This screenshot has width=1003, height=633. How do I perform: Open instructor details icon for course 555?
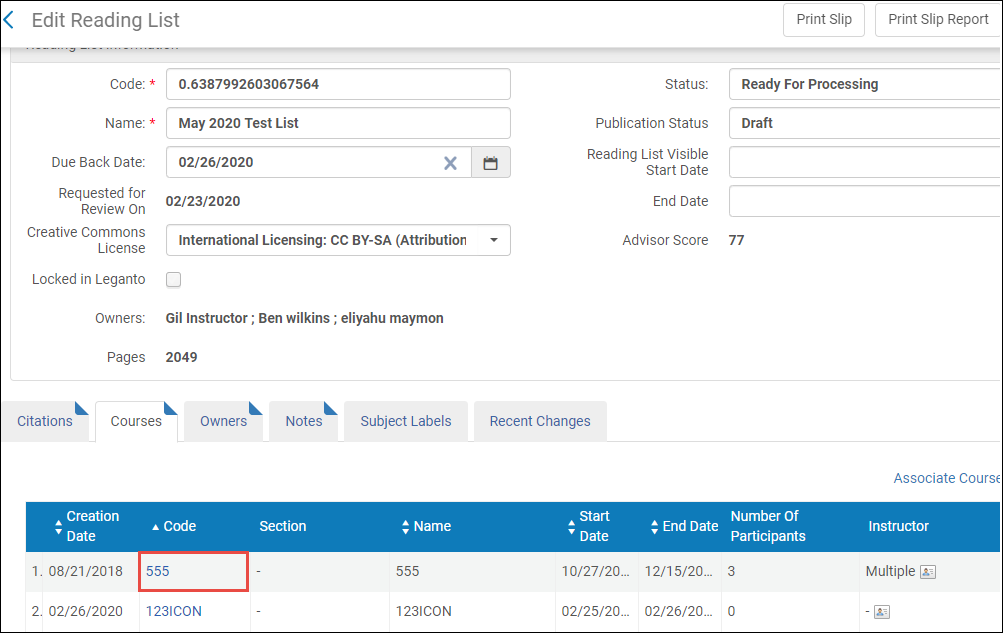point(928,572)
